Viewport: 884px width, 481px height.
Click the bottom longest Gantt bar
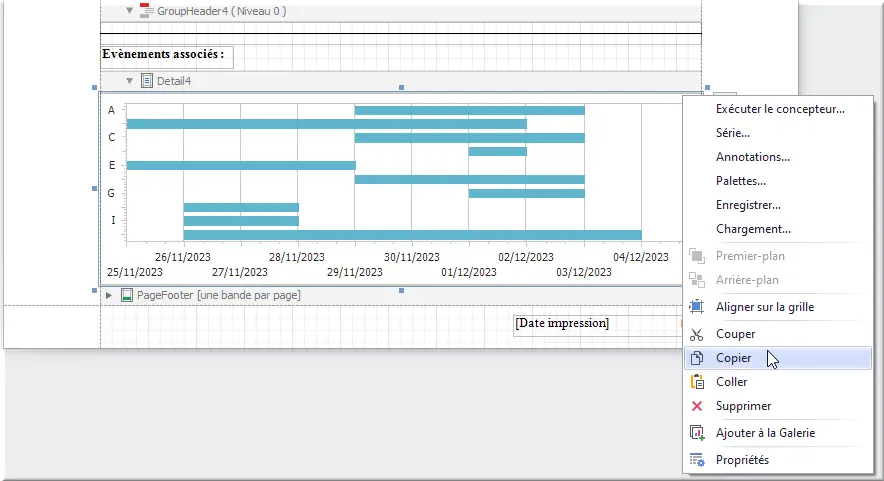click(413, 235)
